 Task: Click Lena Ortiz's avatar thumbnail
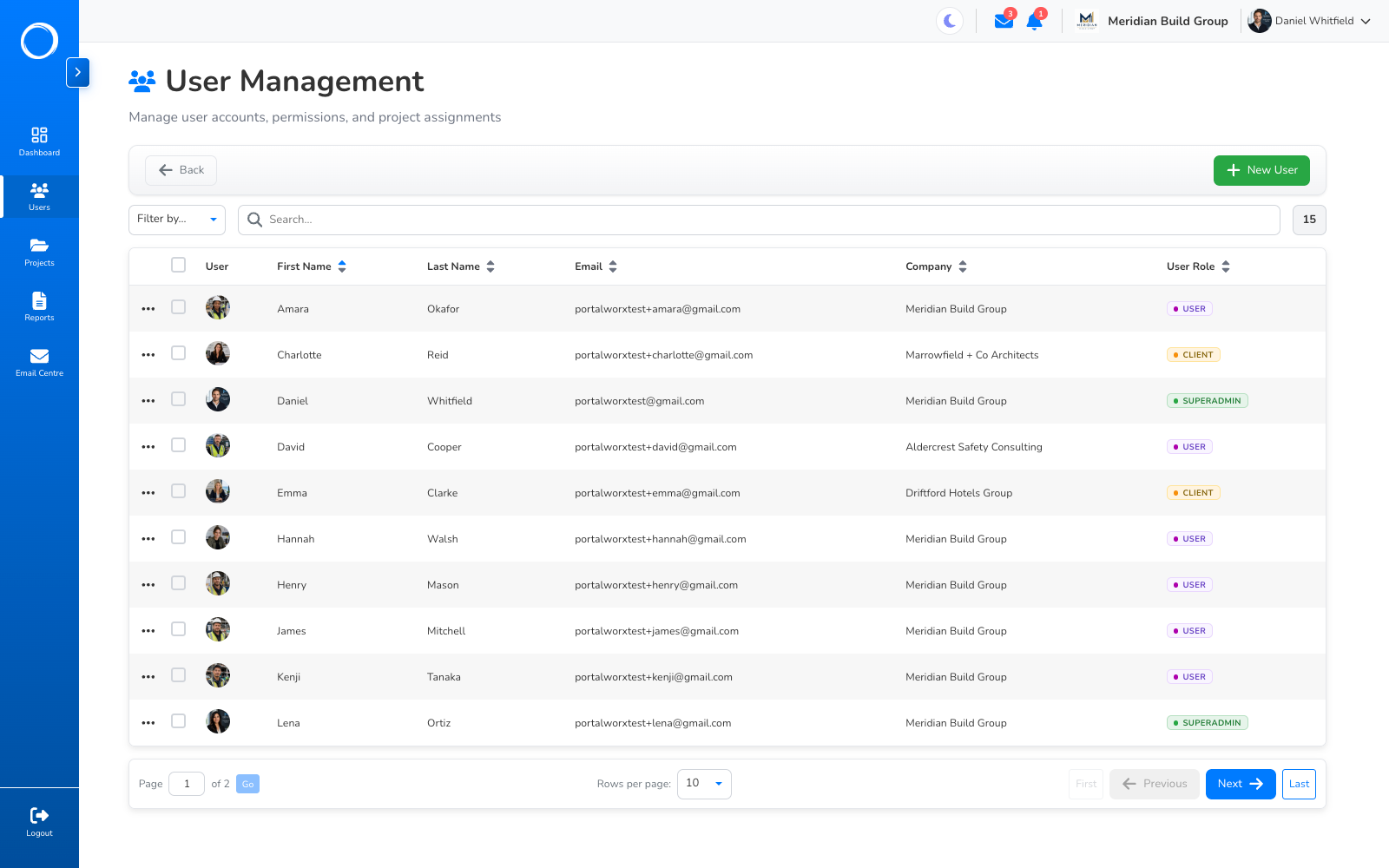218,721
